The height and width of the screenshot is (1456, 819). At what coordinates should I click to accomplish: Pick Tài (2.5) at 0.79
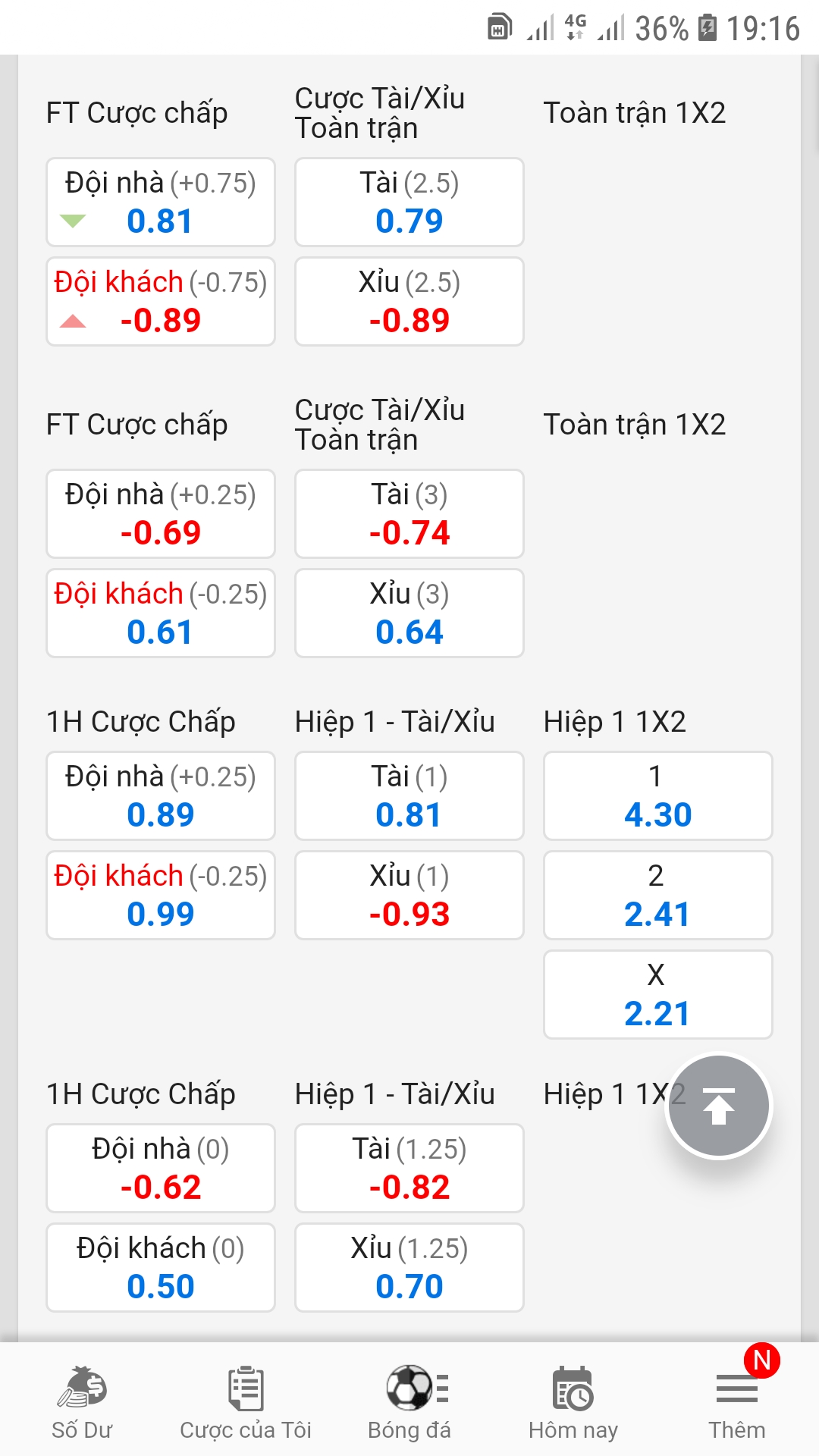409,202
